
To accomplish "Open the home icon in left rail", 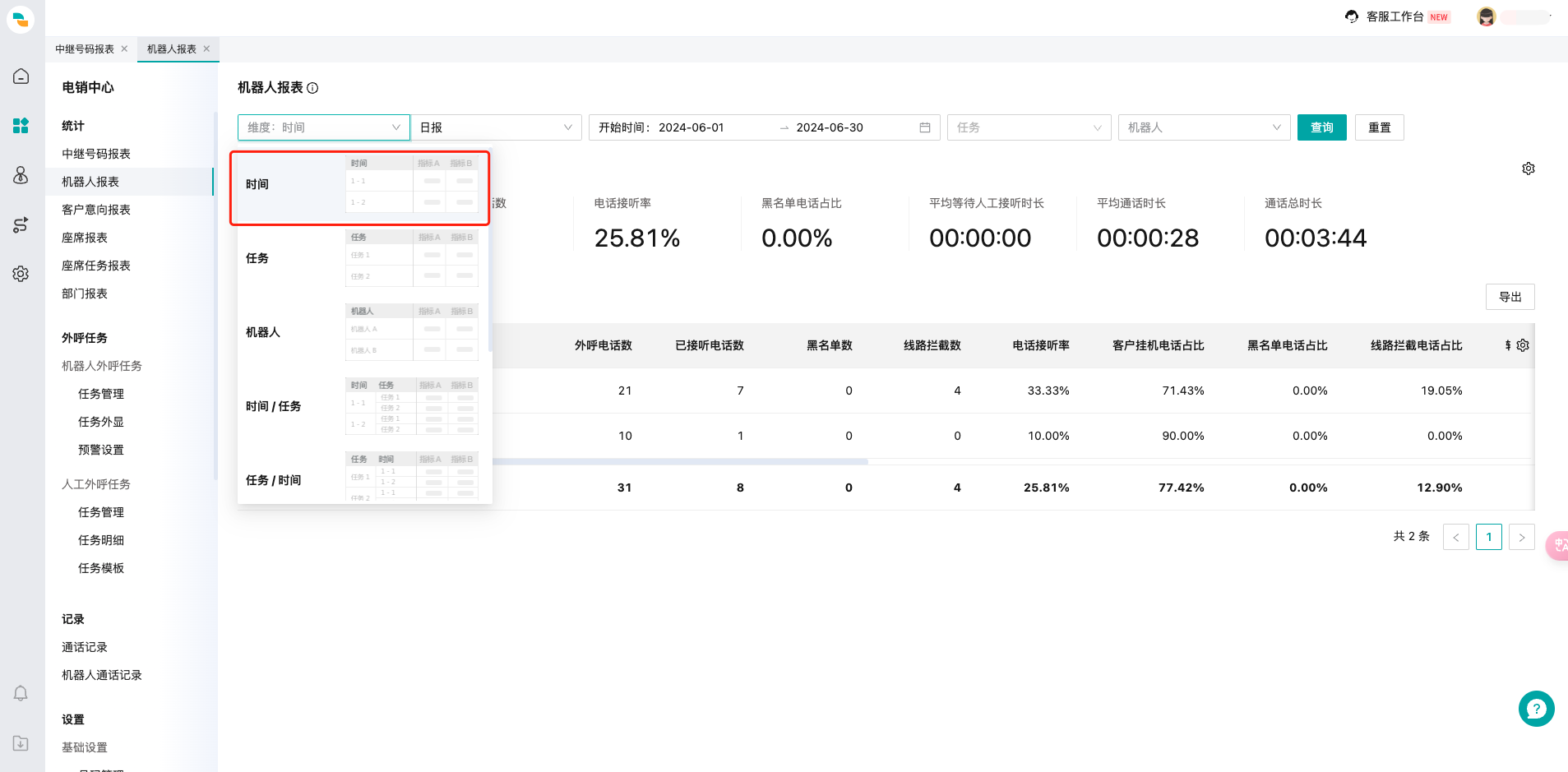I will (x=21, y=76).
